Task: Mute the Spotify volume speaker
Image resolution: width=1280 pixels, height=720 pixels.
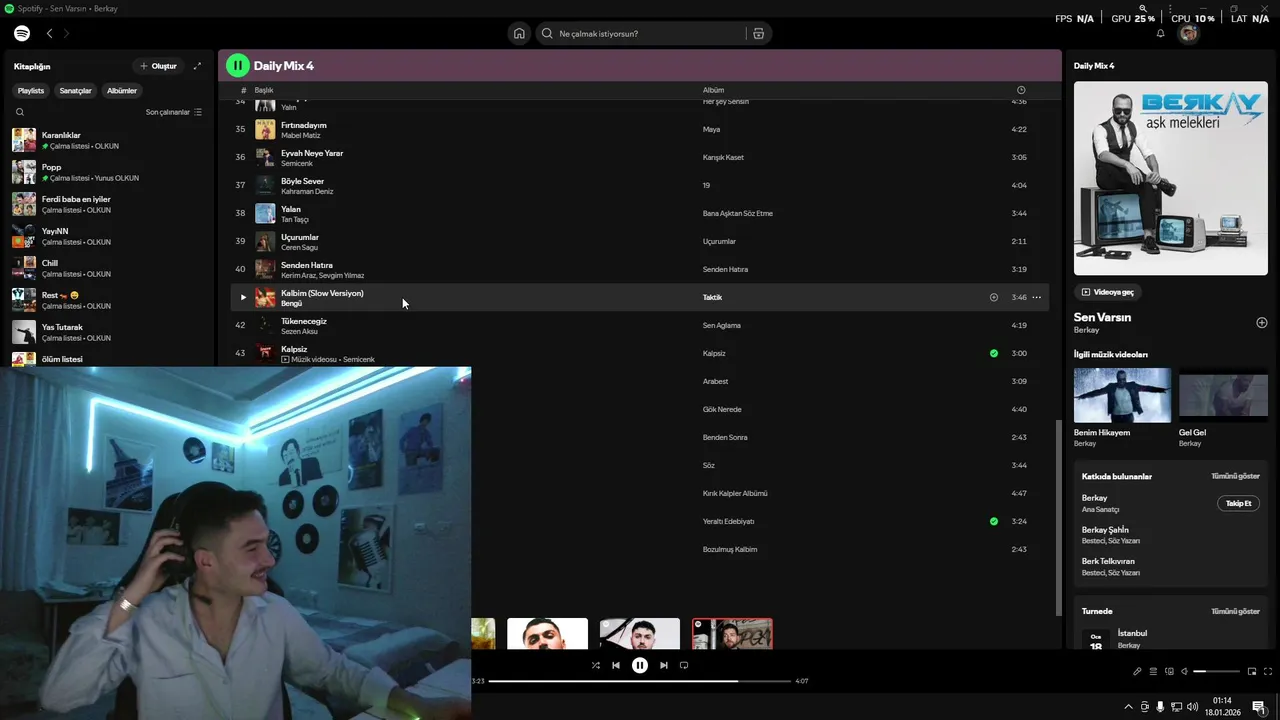Action: point(1185,671)
